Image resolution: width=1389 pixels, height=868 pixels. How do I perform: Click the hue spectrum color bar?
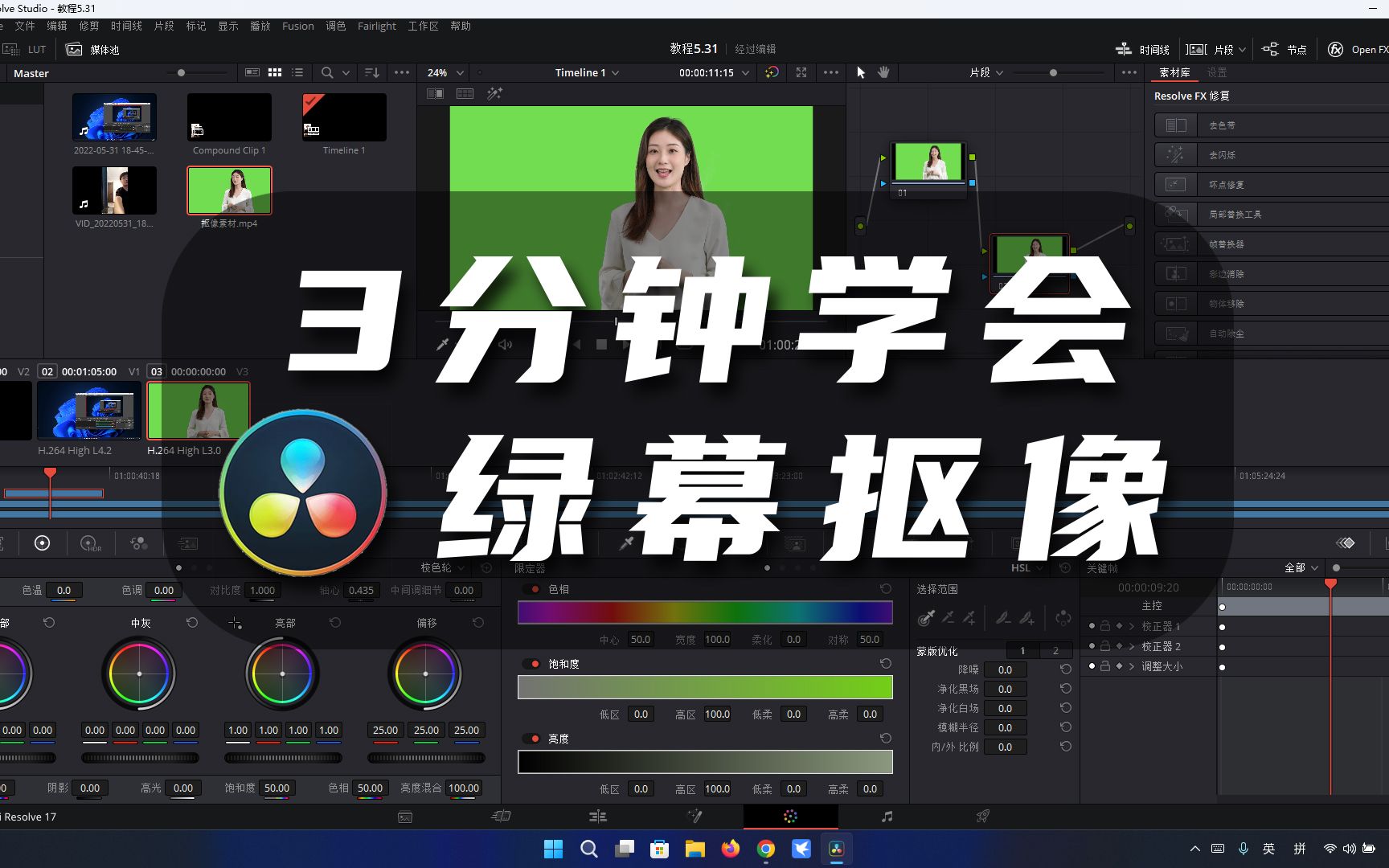[x=705, y=612]
